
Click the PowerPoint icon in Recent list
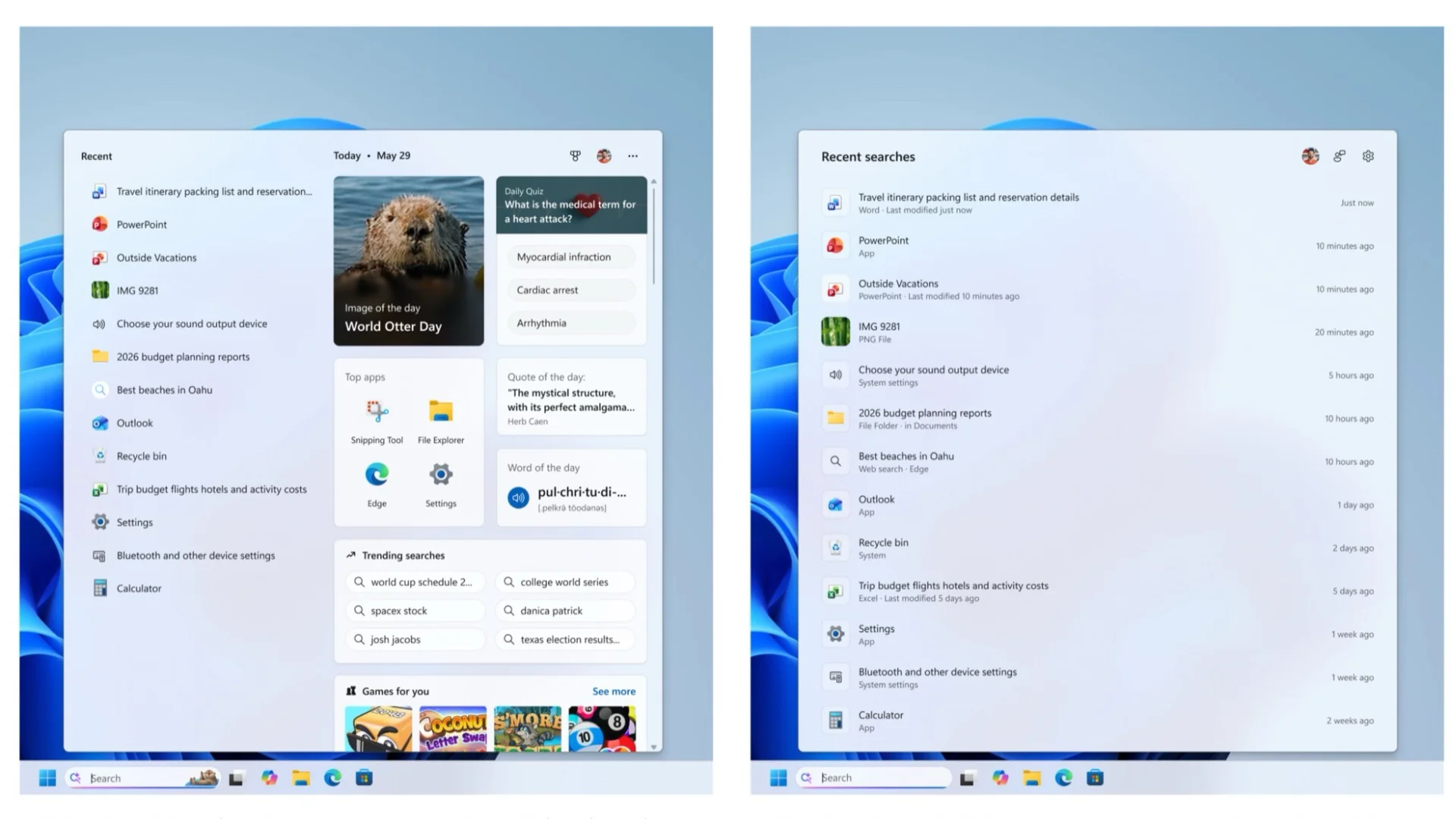[x=99, y=224]
